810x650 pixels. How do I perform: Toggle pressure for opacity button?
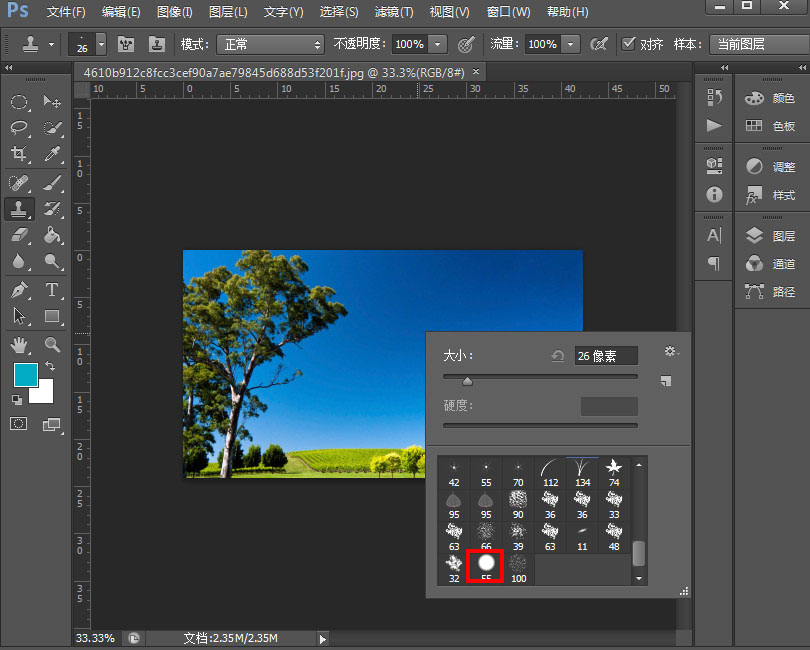(x=466, y=44)
